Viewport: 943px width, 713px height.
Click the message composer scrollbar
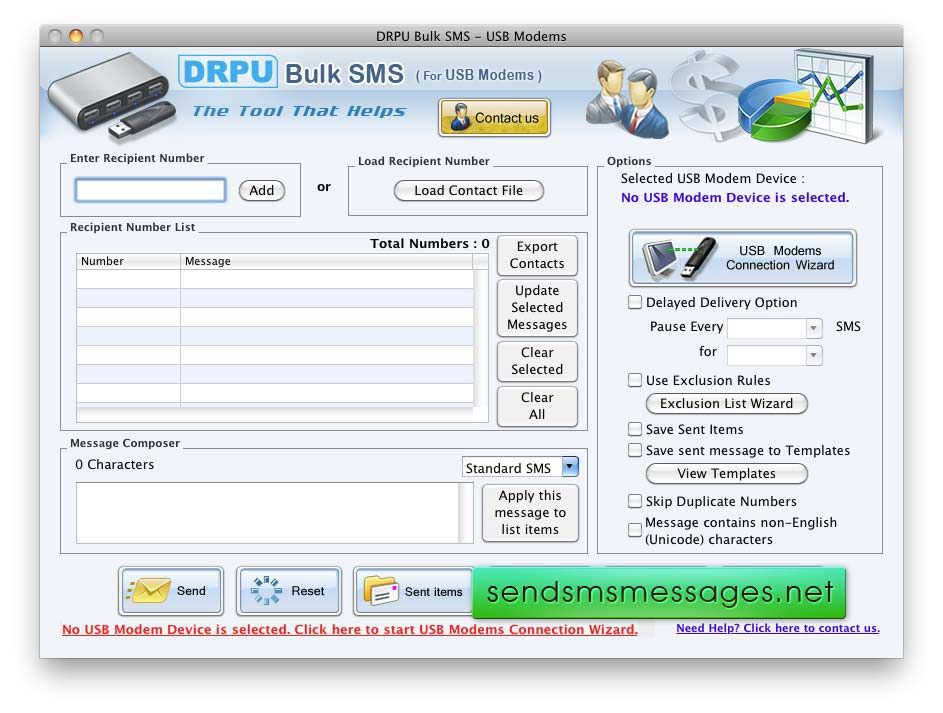(x=466, y=513)
